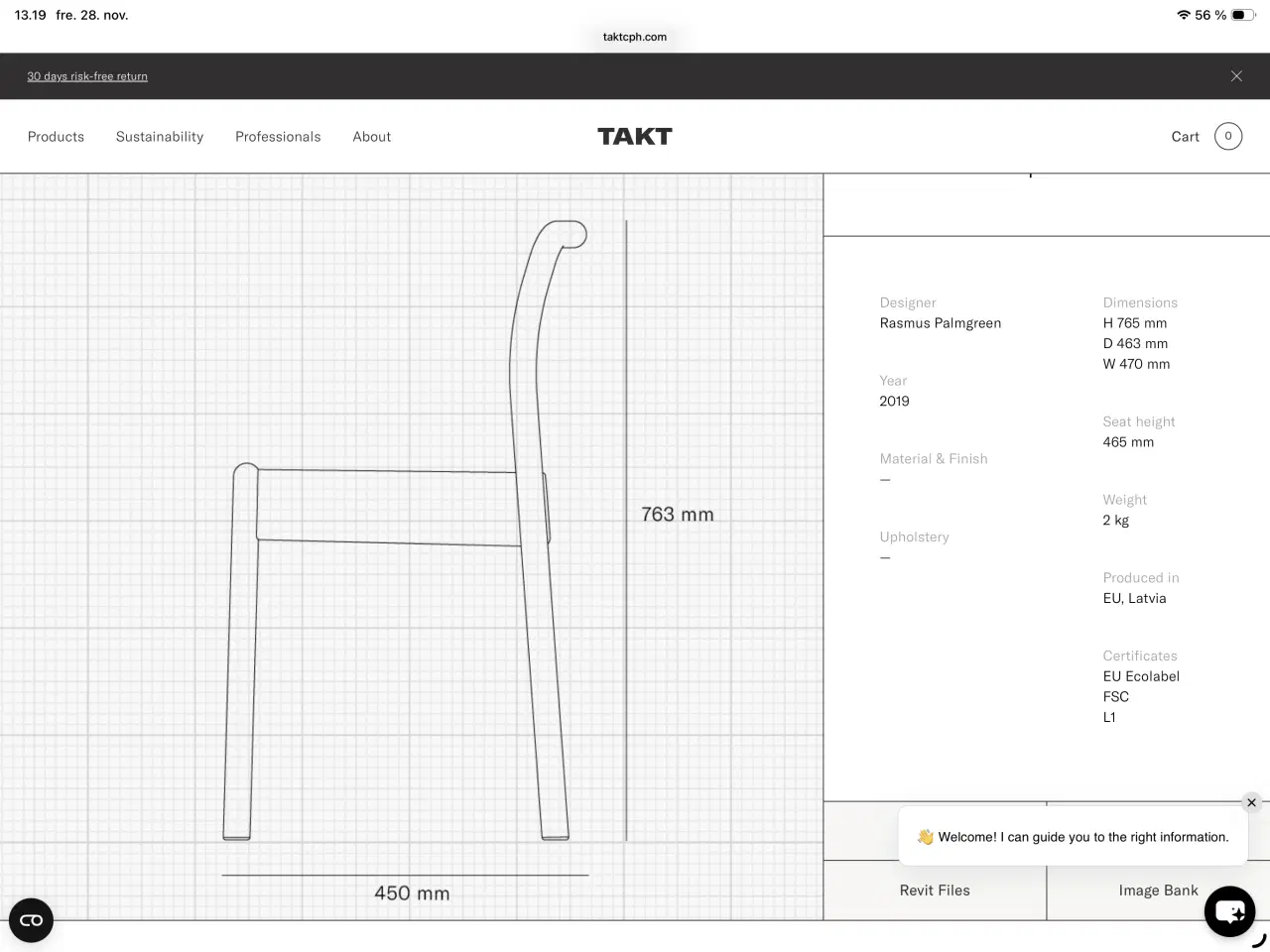1270x952 pixels.
Task: Click the waving hand emoji in chat bubble
Action: pos(925,837)
